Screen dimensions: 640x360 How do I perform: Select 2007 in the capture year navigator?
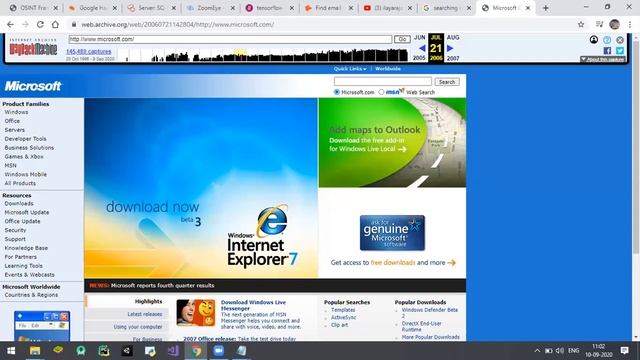pyautogui.click(x=453, y=58)
